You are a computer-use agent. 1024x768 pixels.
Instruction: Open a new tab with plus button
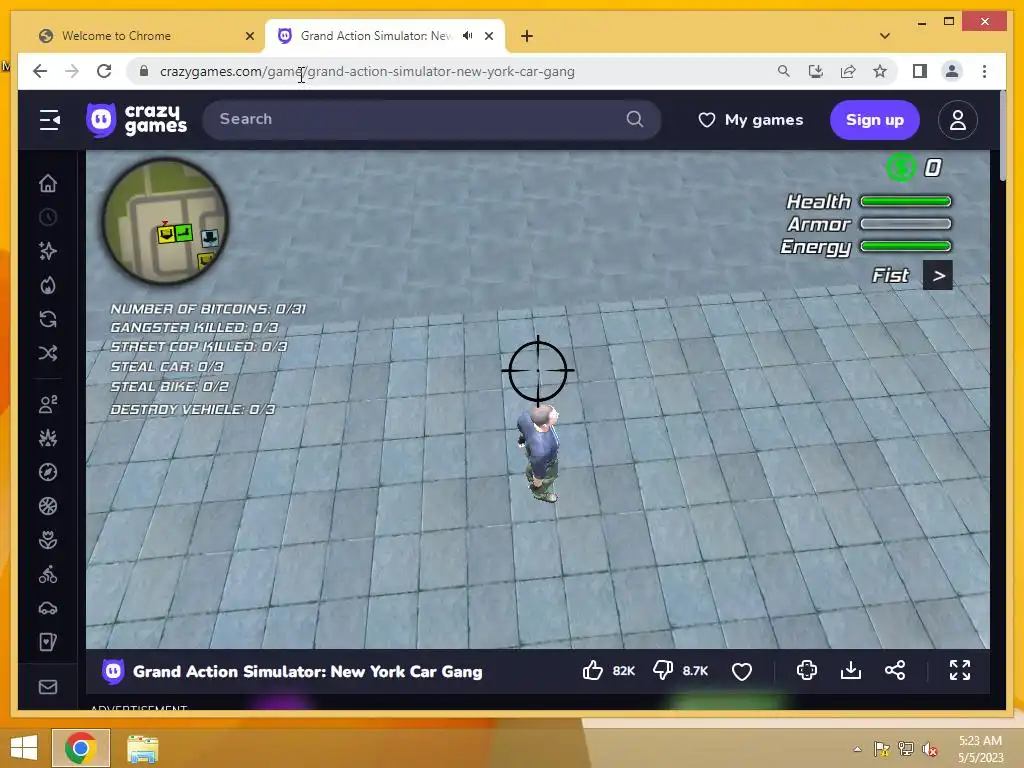pyautogui.click(x=527, y=37)
